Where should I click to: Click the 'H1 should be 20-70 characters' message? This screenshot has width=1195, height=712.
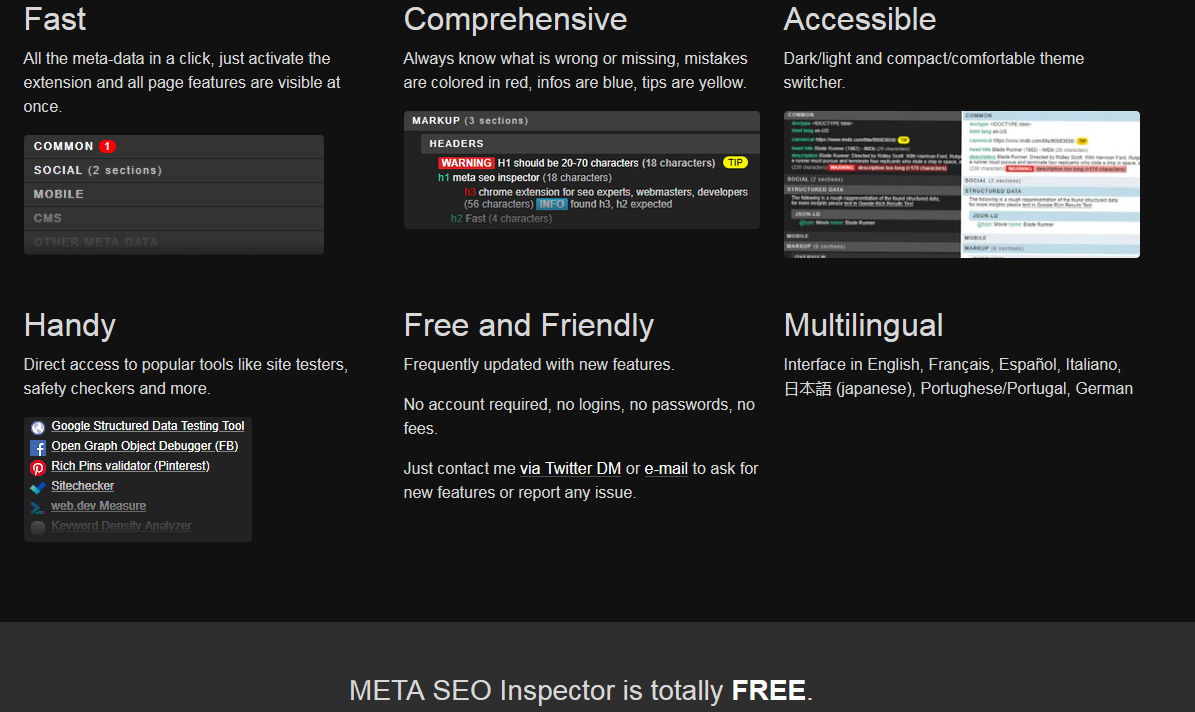[607, 163]
